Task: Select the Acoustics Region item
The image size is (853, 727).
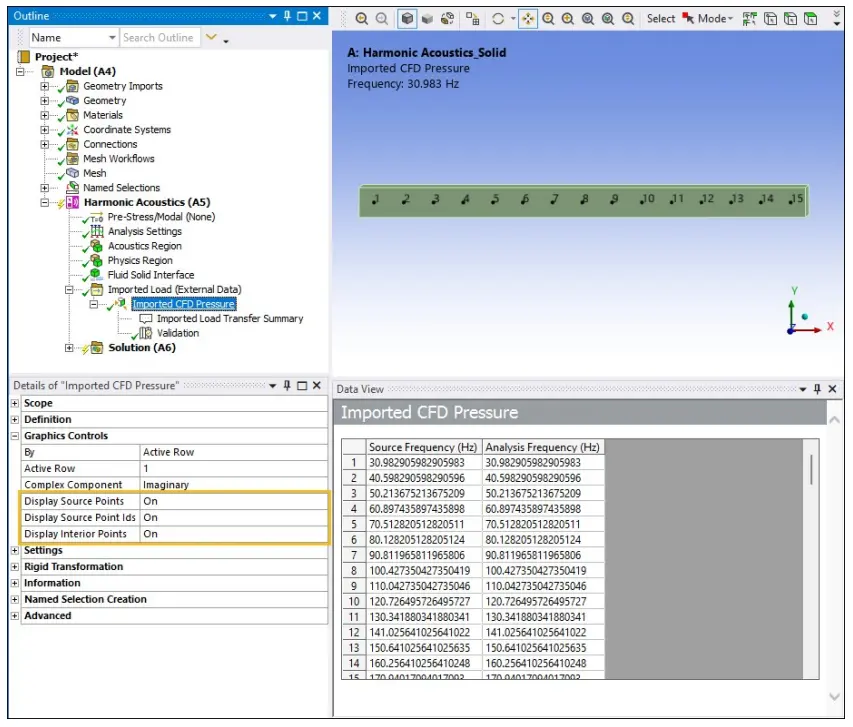Action: [145, 246]
